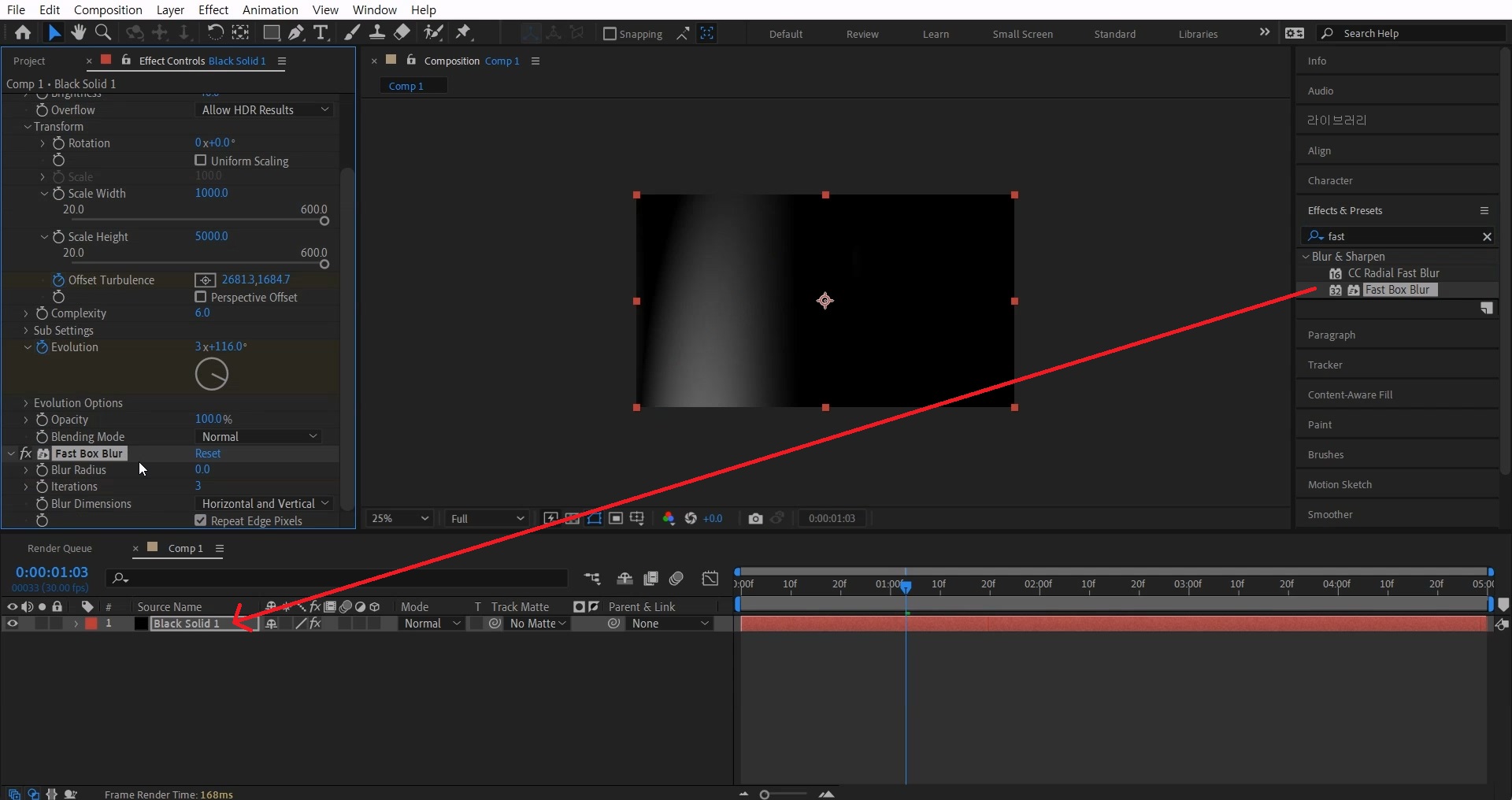
Task: Click the Home icon in toolbar
Action: 23,32
